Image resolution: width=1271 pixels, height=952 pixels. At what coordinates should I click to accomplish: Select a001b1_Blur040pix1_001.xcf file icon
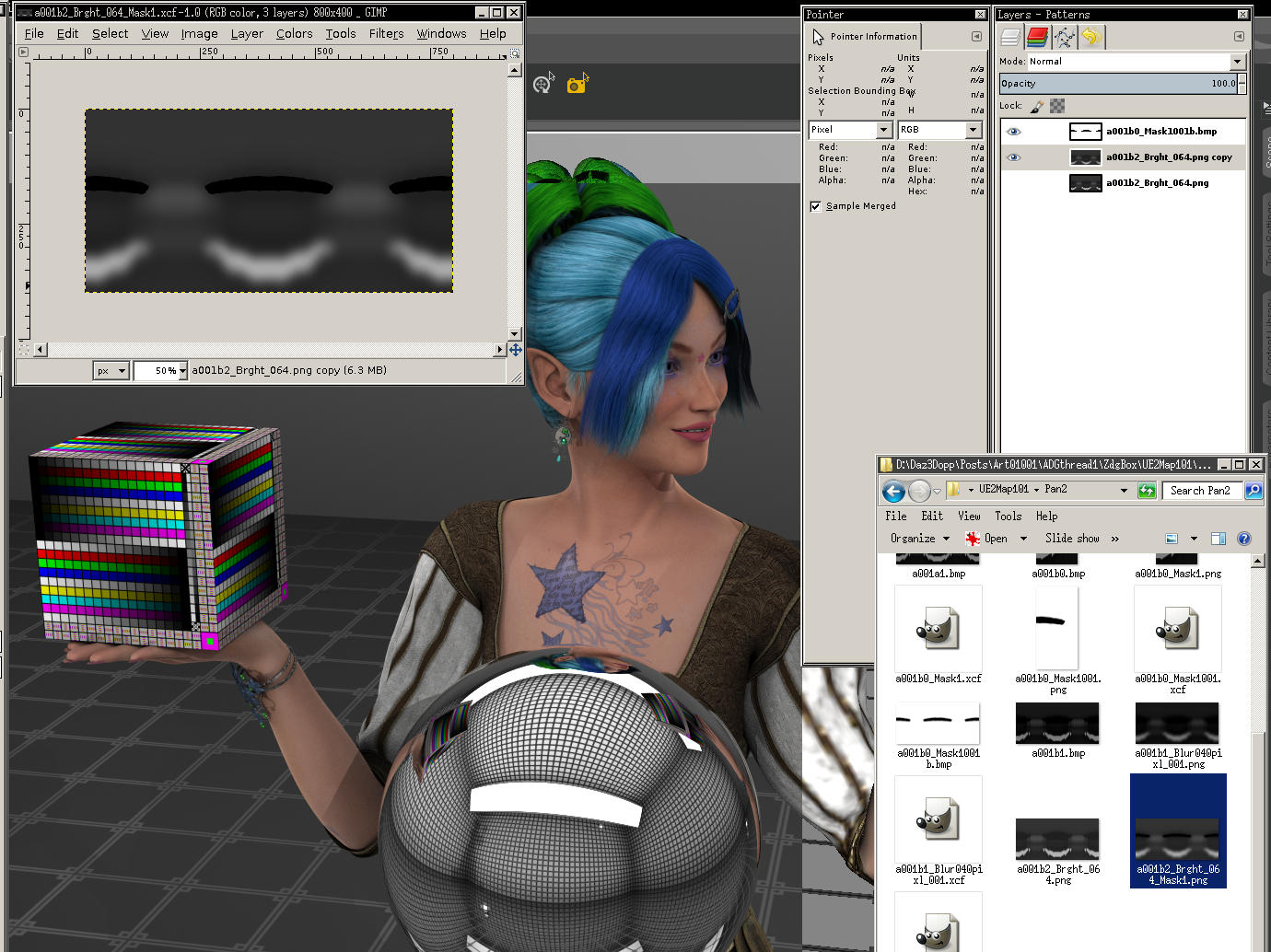(x=939, y=819)
